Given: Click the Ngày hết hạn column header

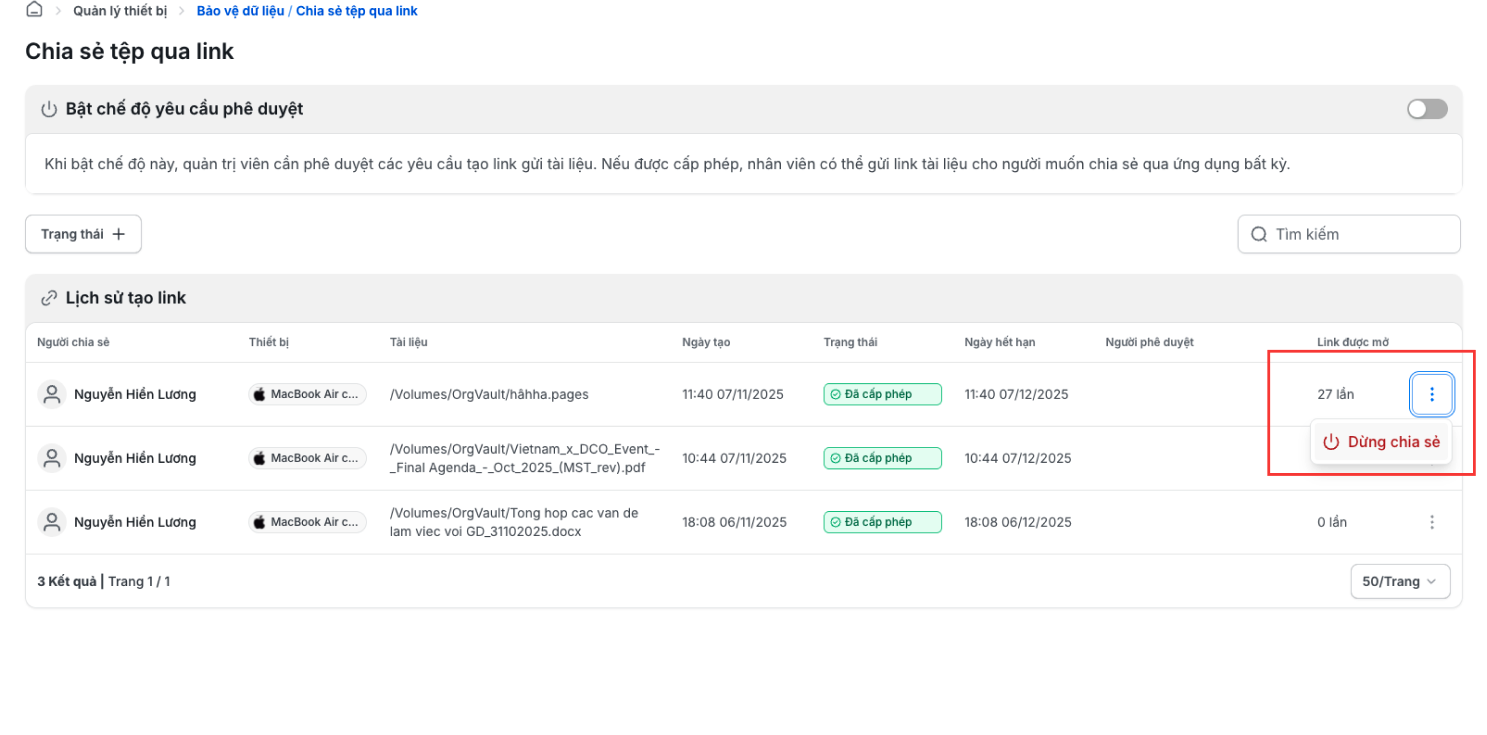Looking at the screenshot, I should tap(1000, 342).
